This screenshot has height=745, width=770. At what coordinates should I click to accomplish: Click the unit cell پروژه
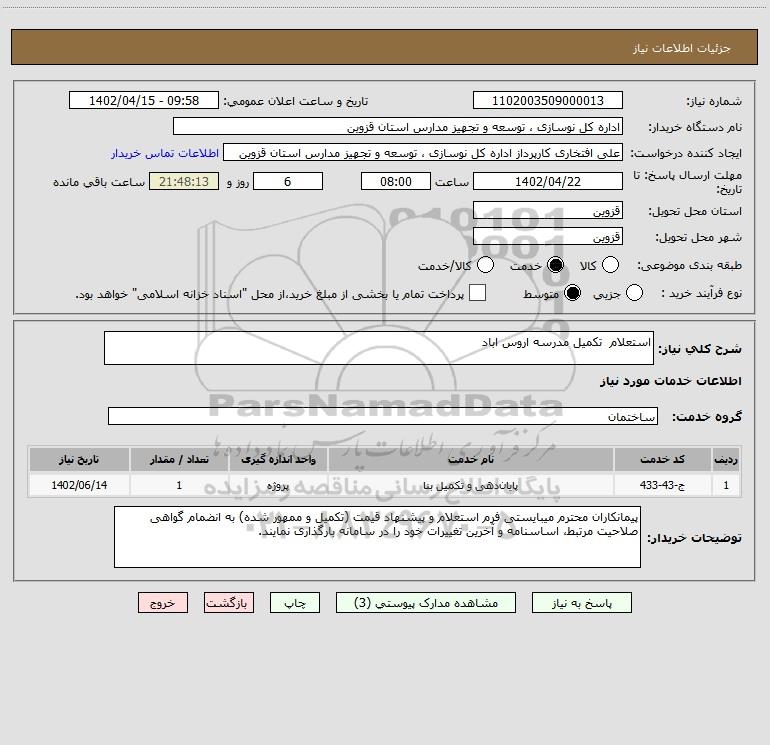[278, 485]
